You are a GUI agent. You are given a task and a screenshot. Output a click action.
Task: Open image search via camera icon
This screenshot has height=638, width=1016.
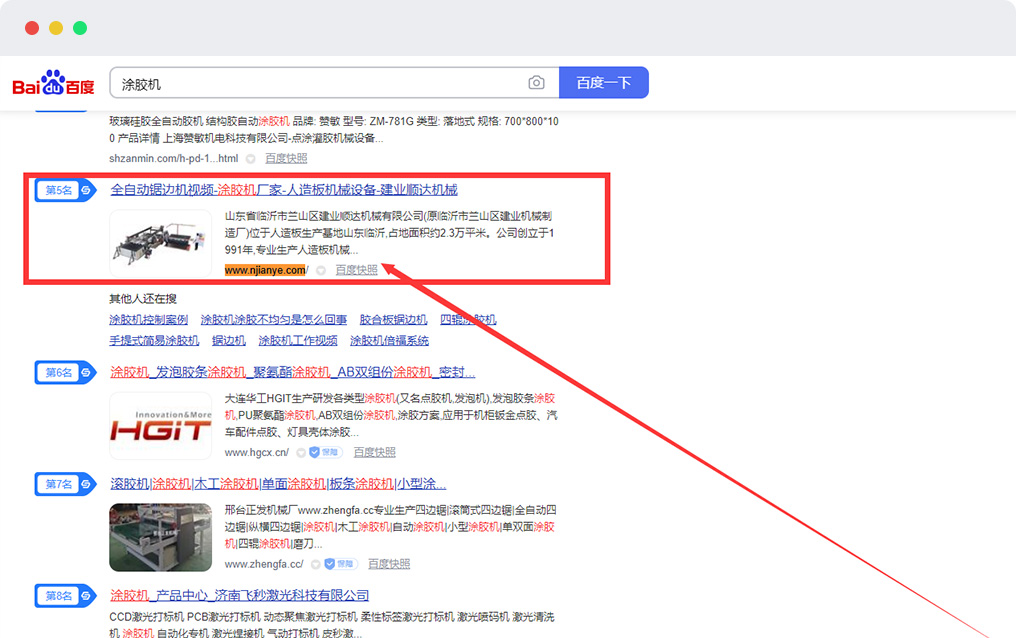(536, 83)
